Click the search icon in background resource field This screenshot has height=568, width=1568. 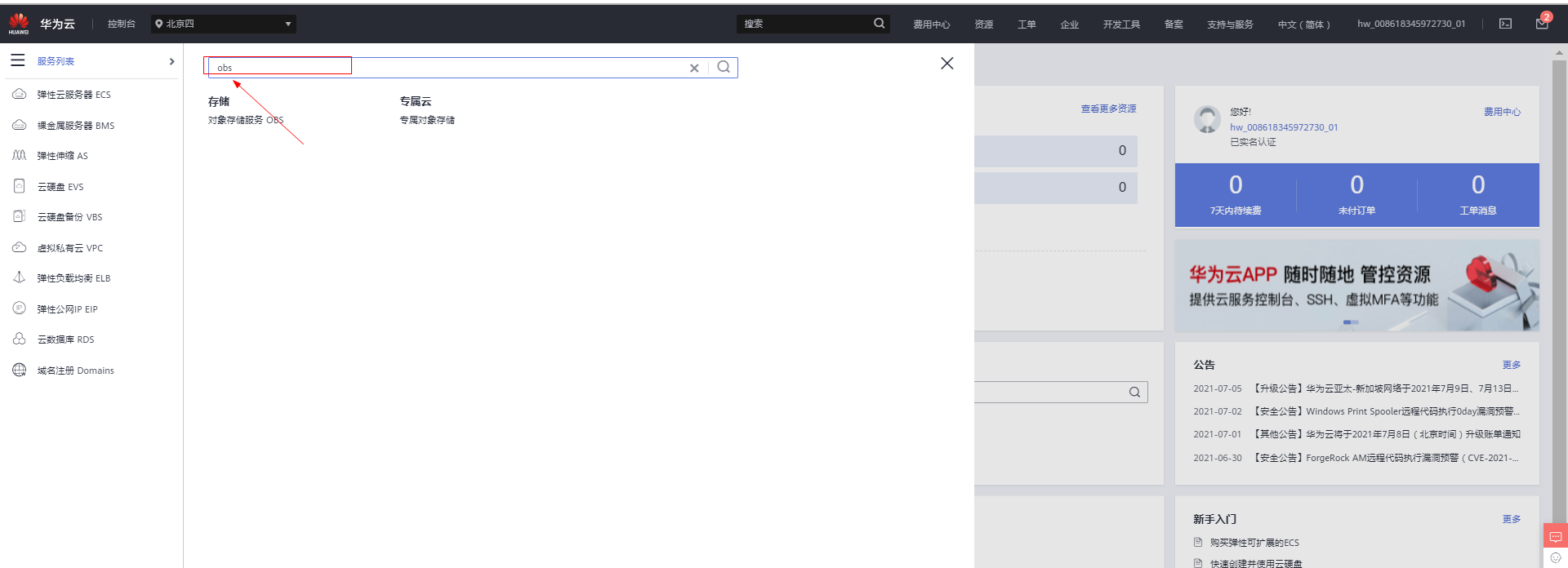(x=1134, y=393)
